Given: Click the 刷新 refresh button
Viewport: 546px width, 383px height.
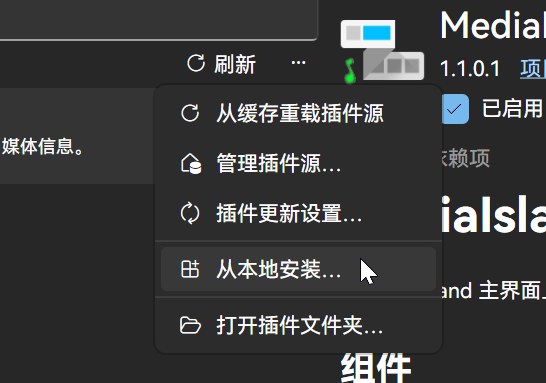Looking at the screenshot, I should click(222, 64).
